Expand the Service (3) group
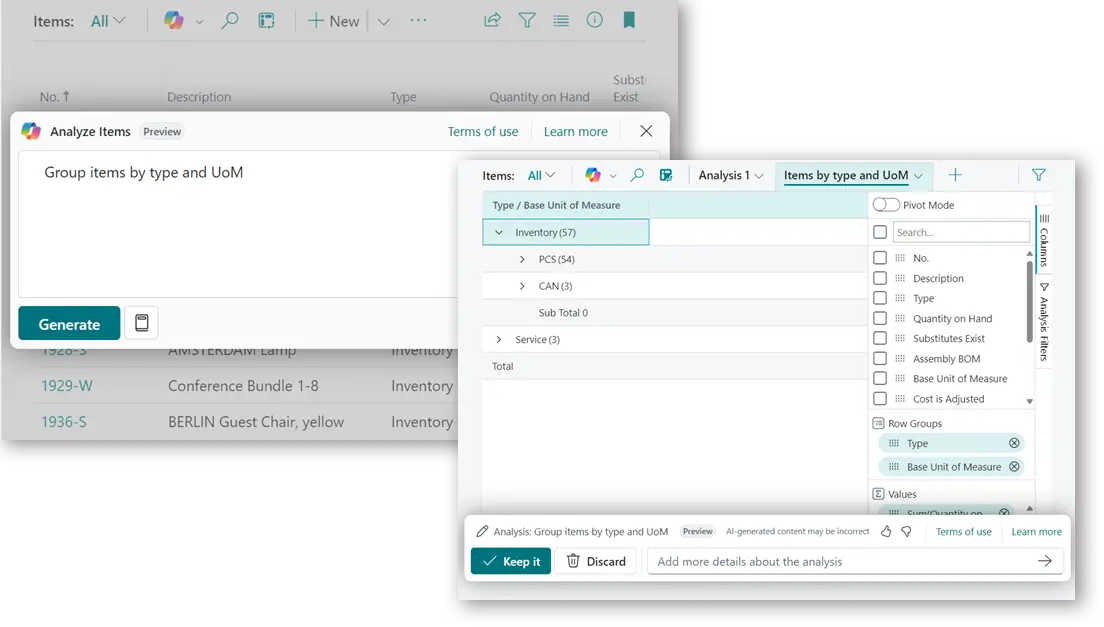 coord(498,339)
